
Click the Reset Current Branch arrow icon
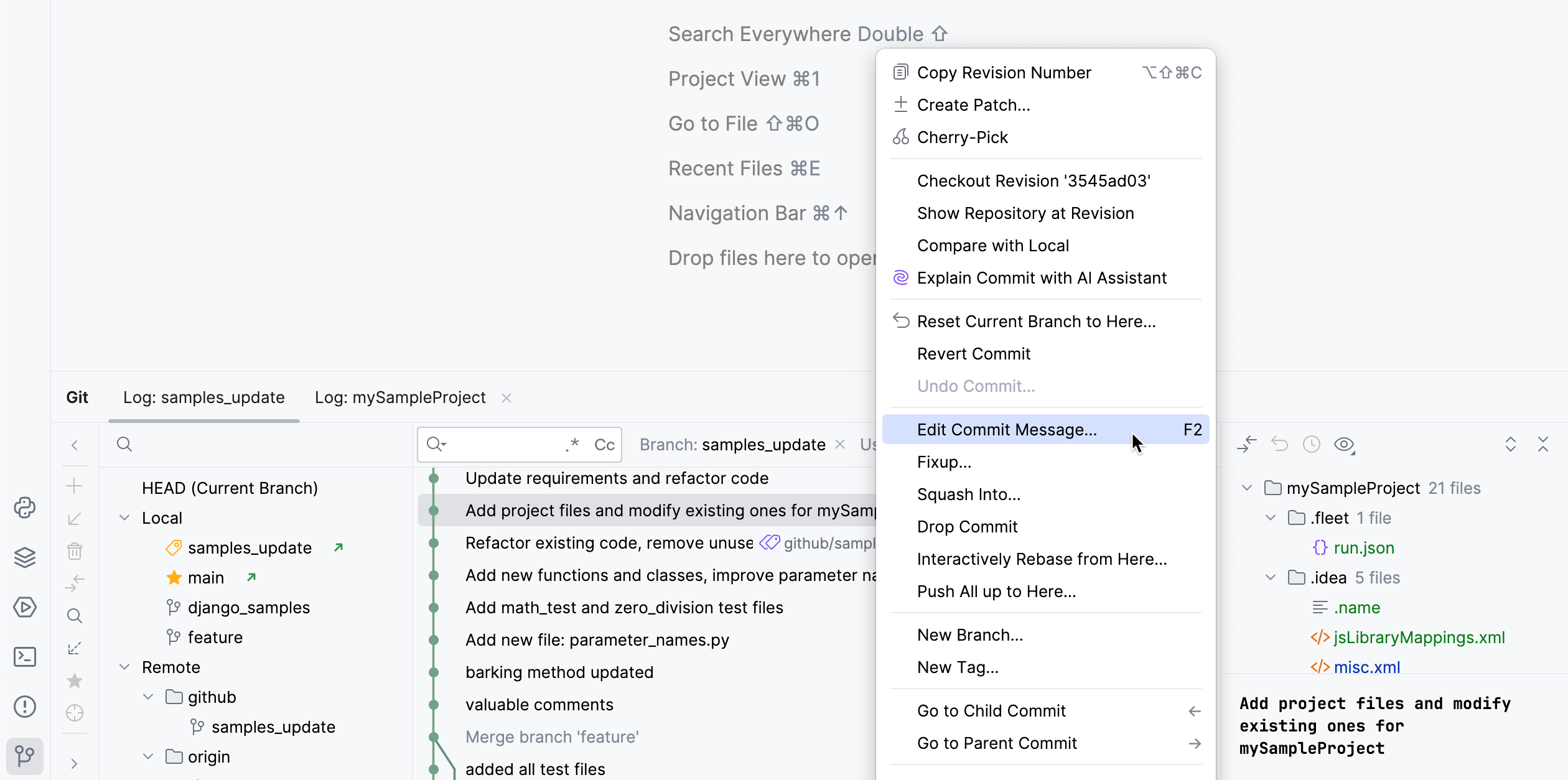click(x=901, y=320)
